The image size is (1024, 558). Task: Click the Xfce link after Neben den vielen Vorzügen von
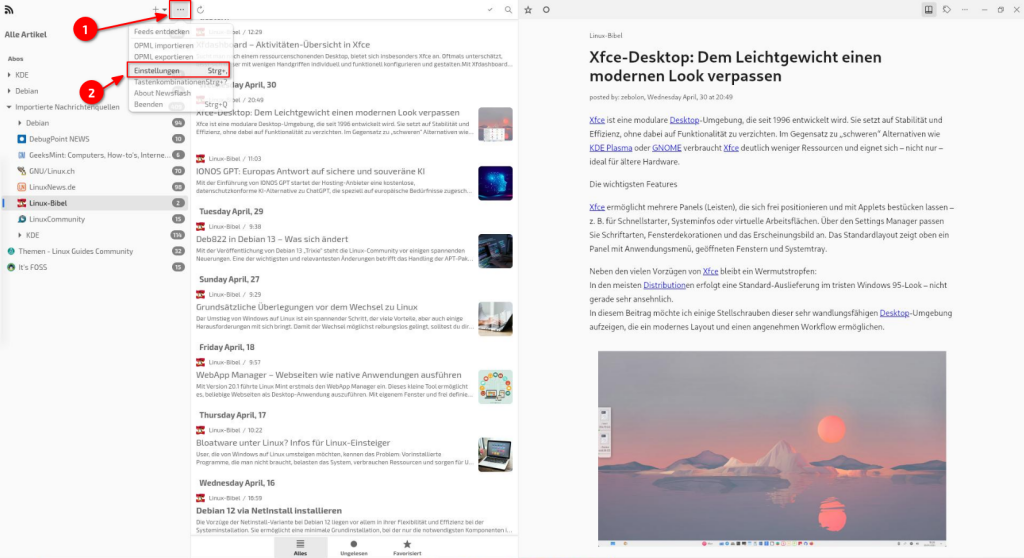(x=711, y=271)
